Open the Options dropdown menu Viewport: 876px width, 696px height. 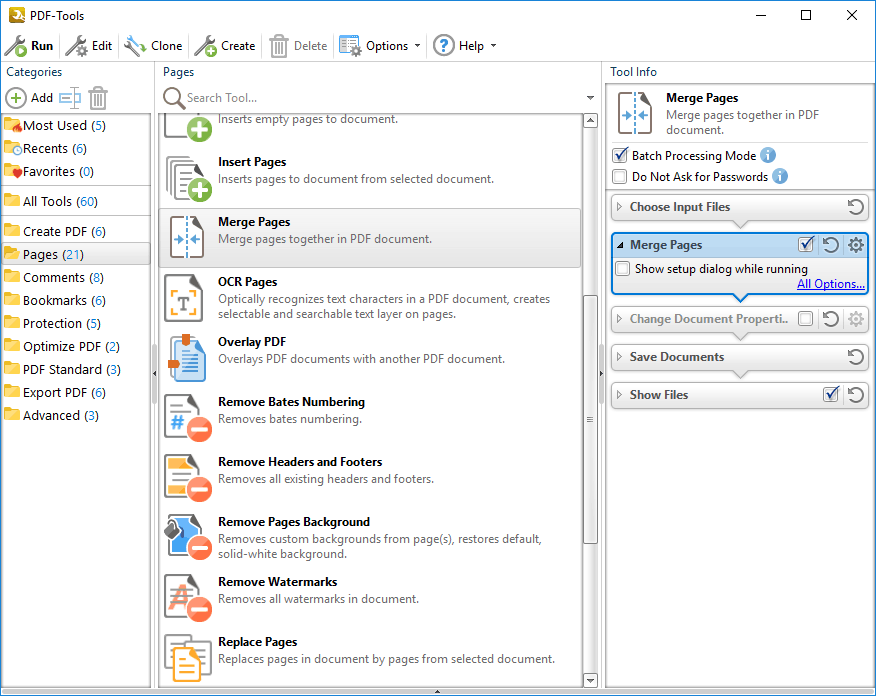tap(380, 46)
